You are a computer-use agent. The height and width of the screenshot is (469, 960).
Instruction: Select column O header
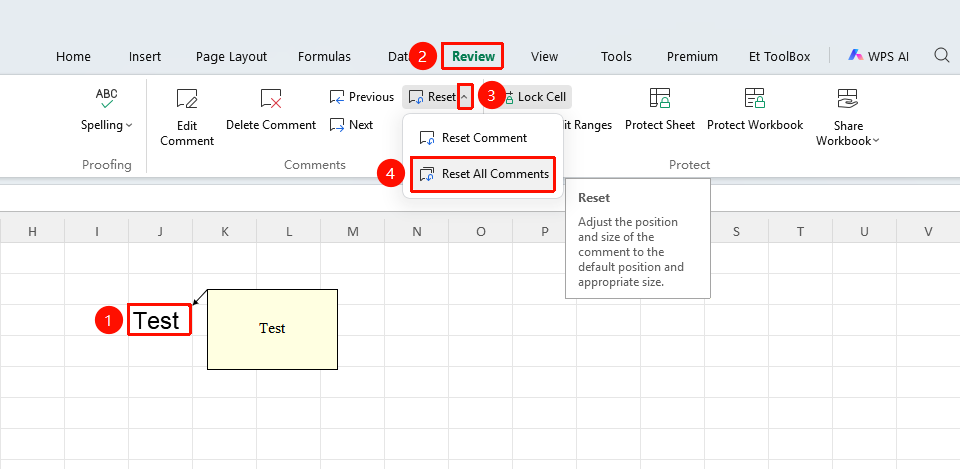[481, 231]
